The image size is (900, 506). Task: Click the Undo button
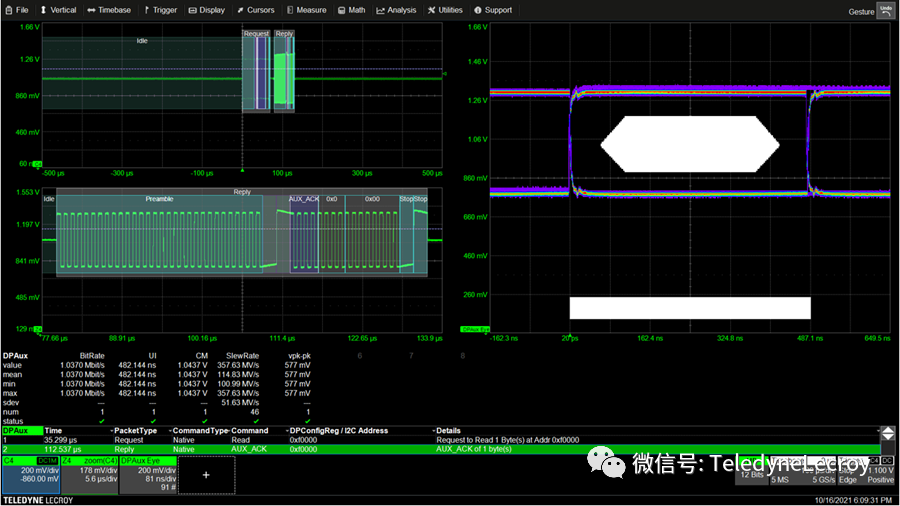pos(885,9)
